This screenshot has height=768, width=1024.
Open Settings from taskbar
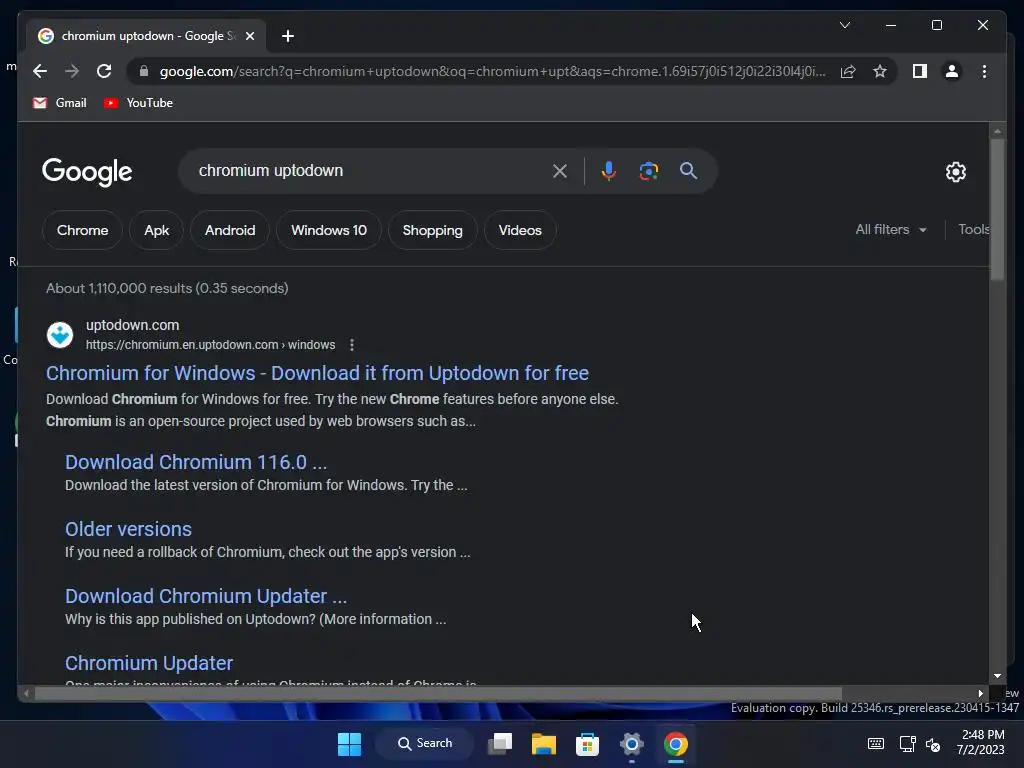(632, 744)
